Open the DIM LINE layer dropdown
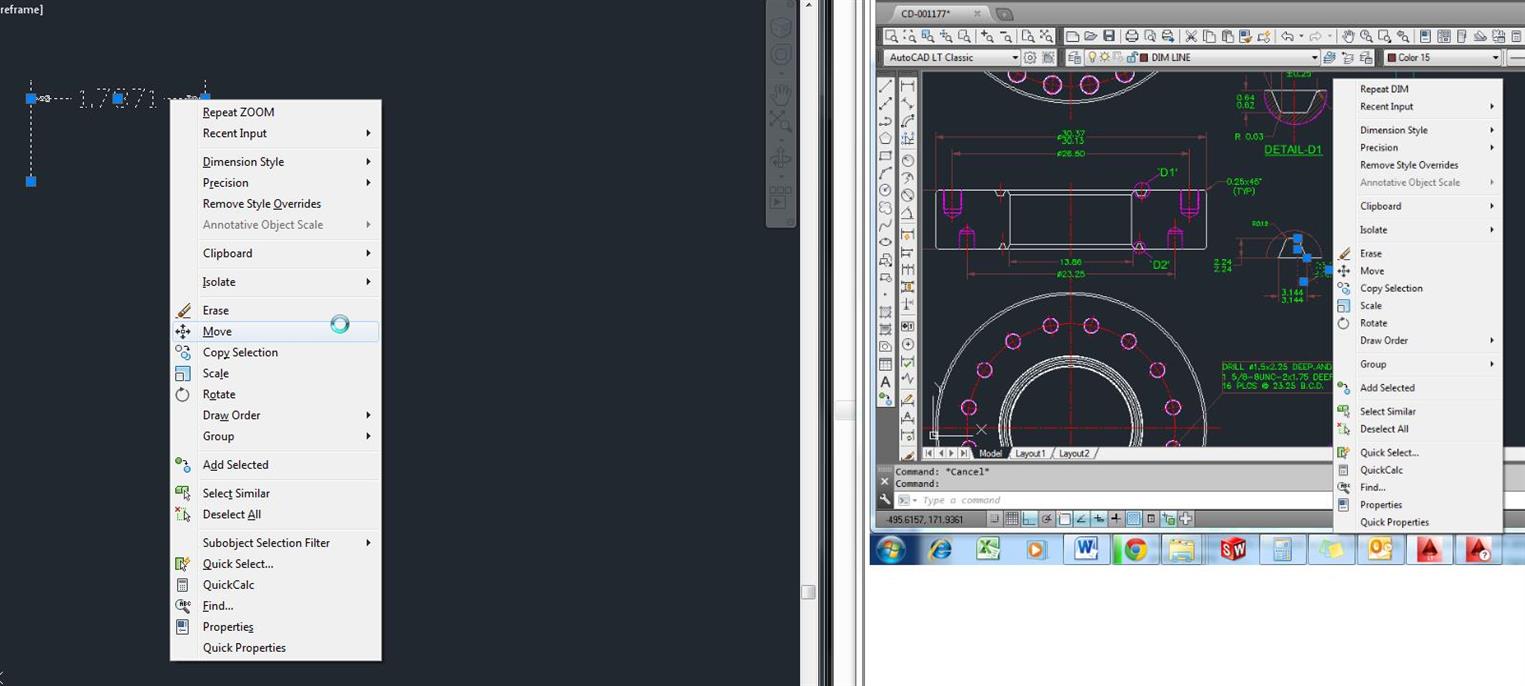This screenshot has width=1525, height=686. coord(1315,57)
